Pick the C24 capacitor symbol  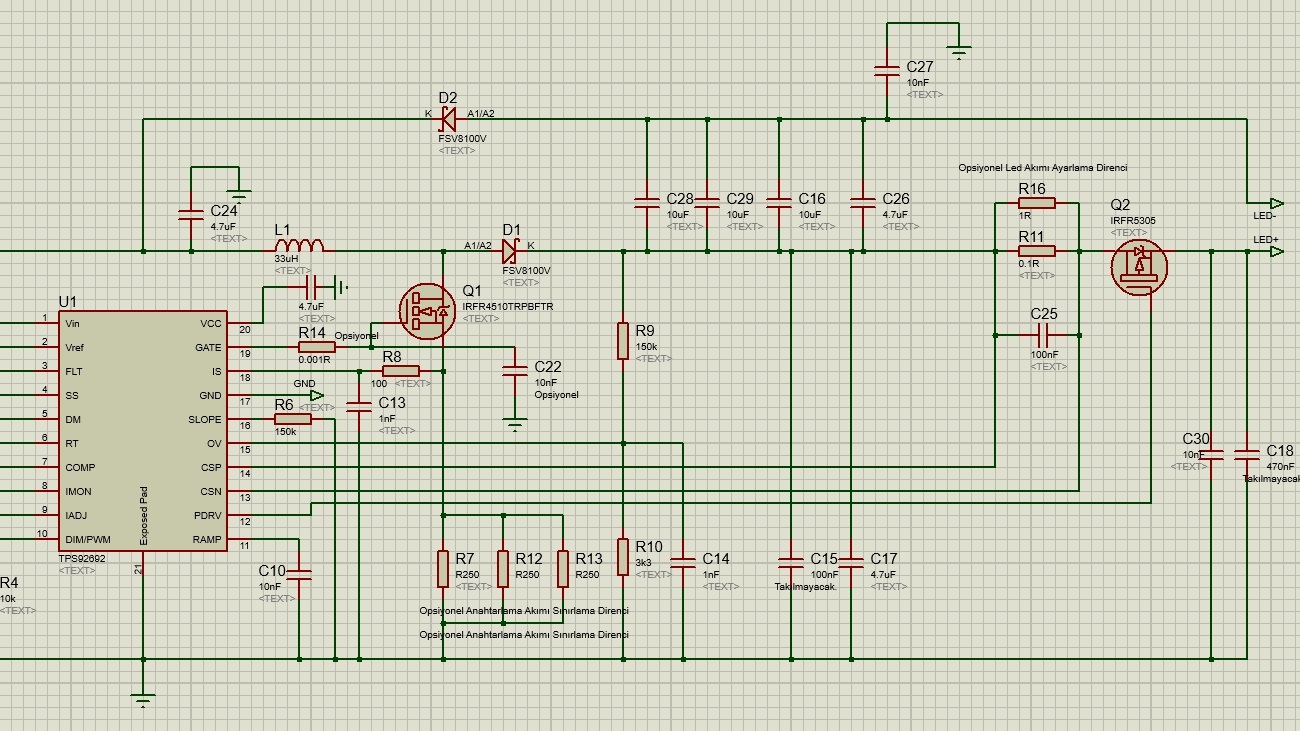click(191, 214)
